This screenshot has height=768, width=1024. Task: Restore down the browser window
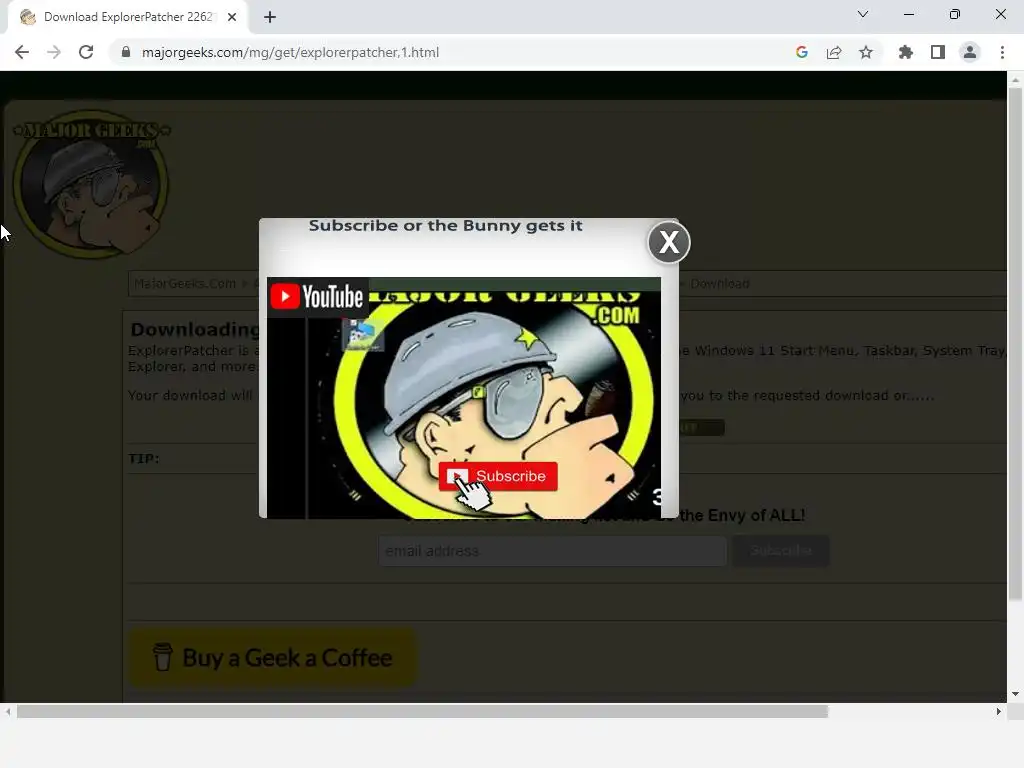click(955, 14)
